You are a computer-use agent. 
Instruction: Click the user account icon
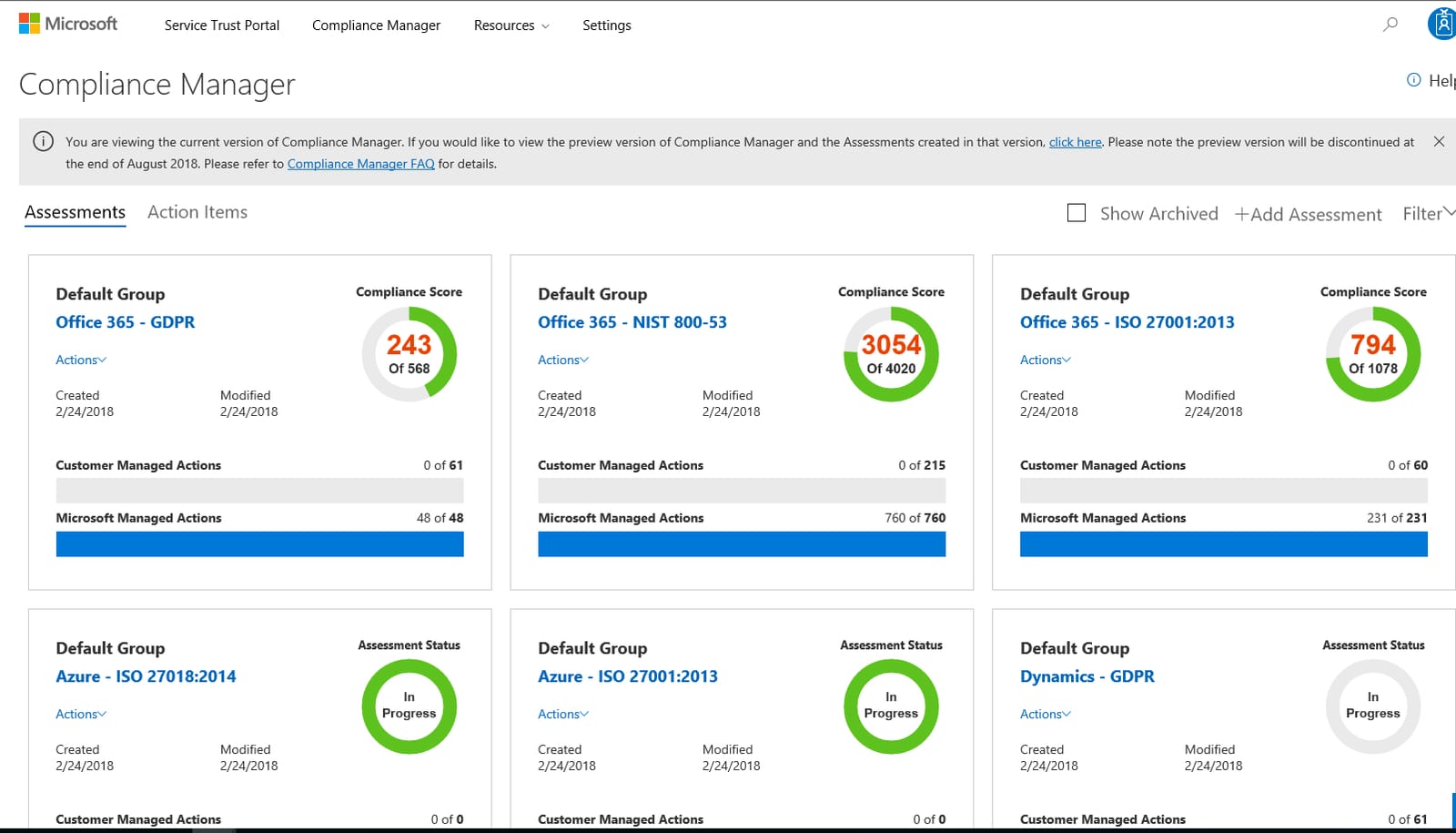[1441, 22]
